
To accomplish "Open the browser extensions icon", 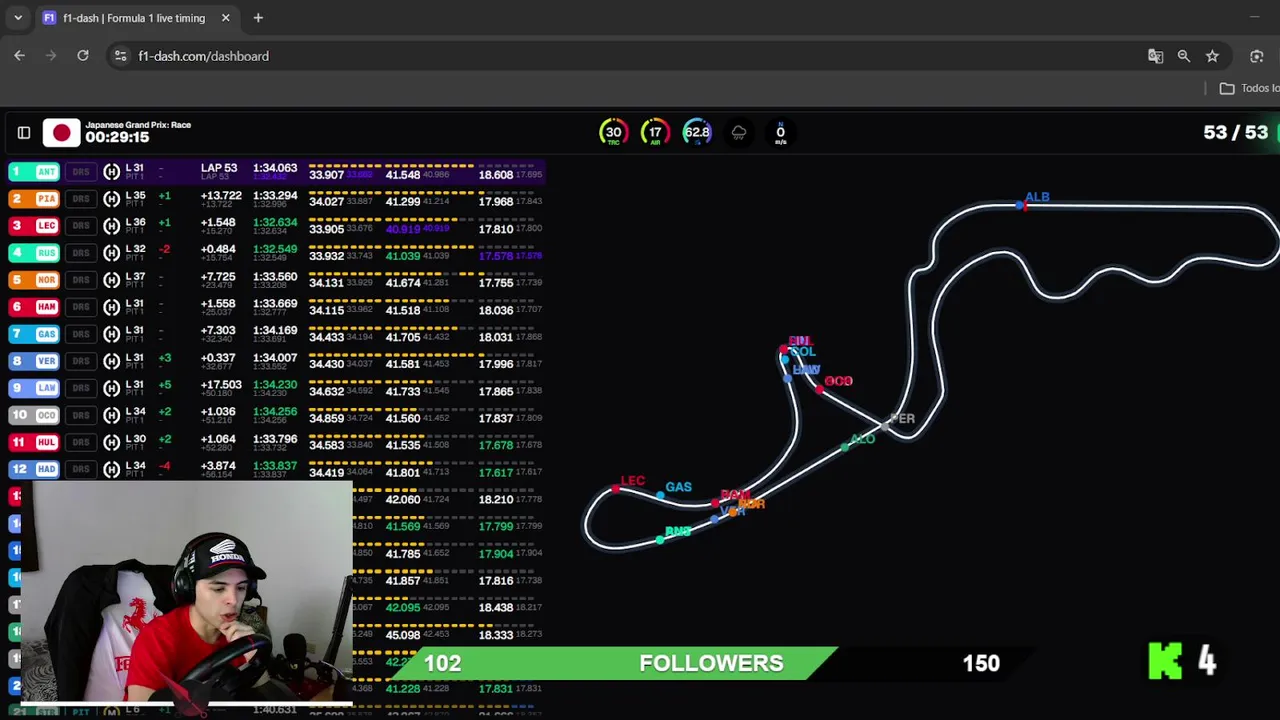I will point(1257,56).
